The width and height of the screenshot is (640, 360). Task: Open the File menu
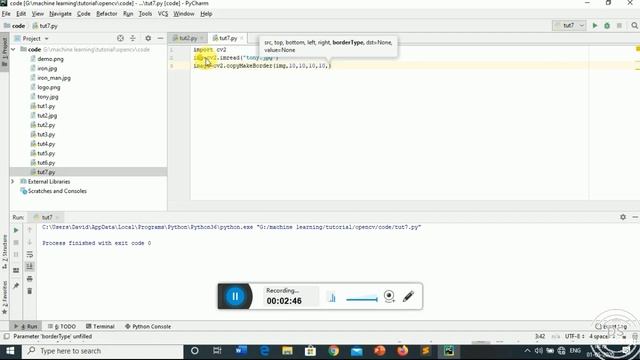point(6,13)
